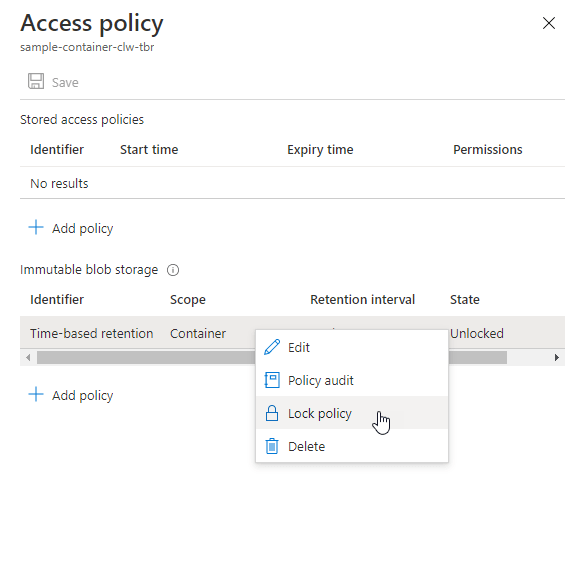Choose Edit from the context menu
Image resolution: width=584 pixels, height=573 pixels.
(x=352, y=347)
